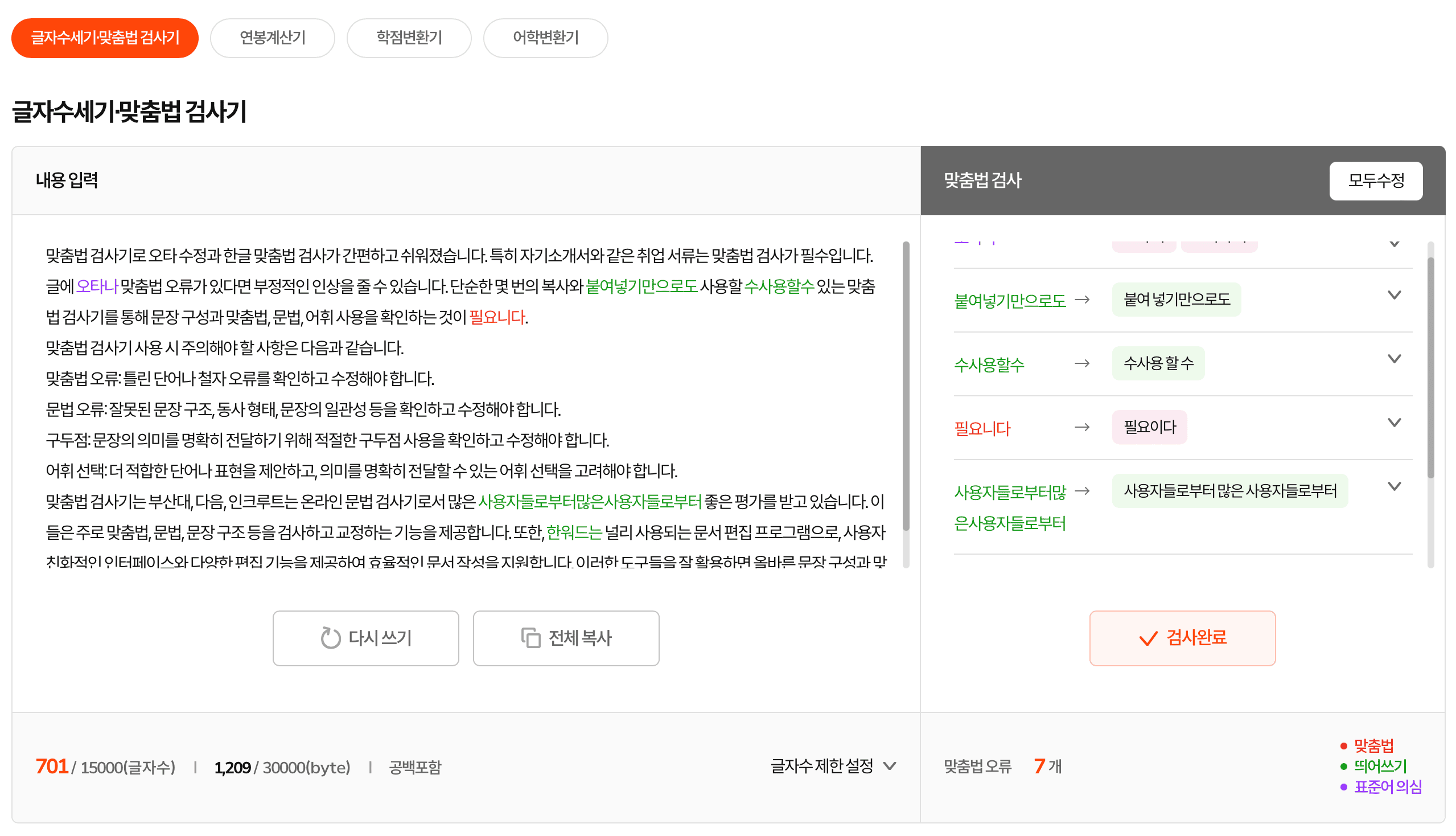Click the purple 표준어 의심 legend dot
The height and width of the screenshot is (836, 1456).
pyautogui.click(x=1344, y=786)
